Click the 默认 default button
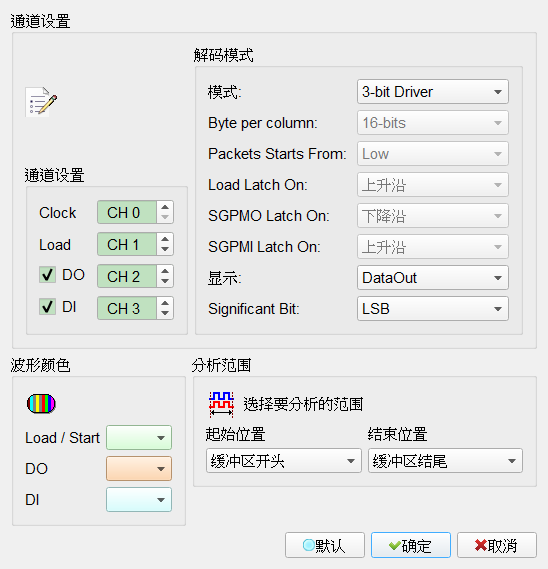This screenshot has height=569, width=548. click(325, 545)
